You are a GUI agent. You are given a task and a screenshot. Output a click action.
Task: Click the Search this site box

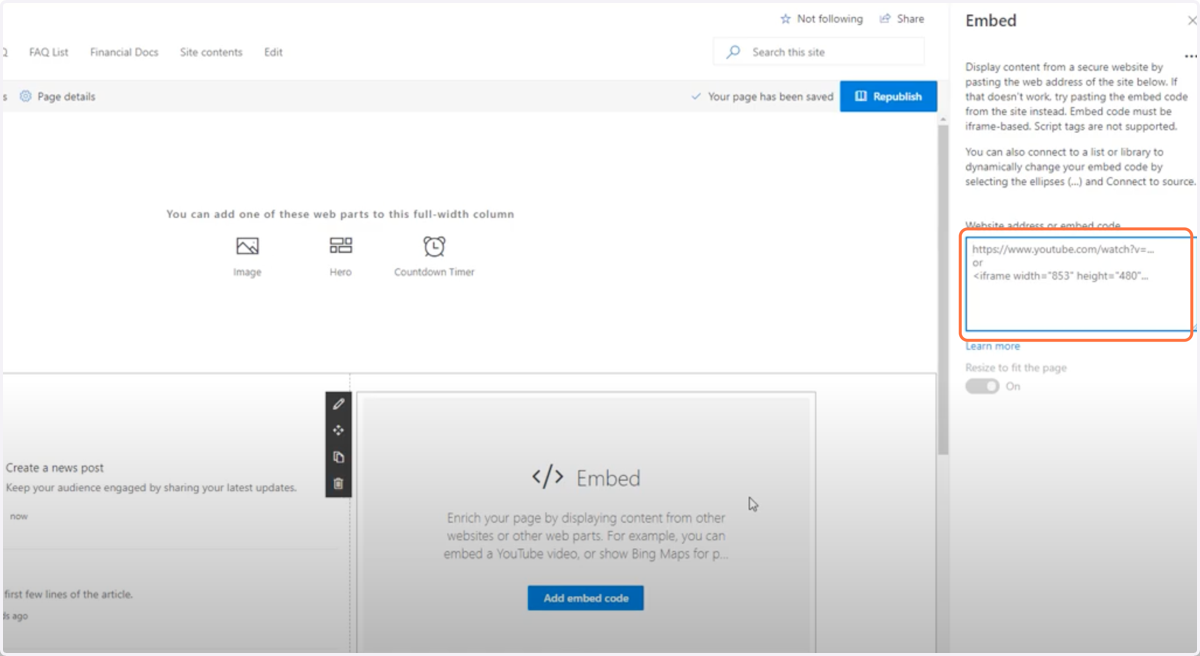(x=819, y=52)
